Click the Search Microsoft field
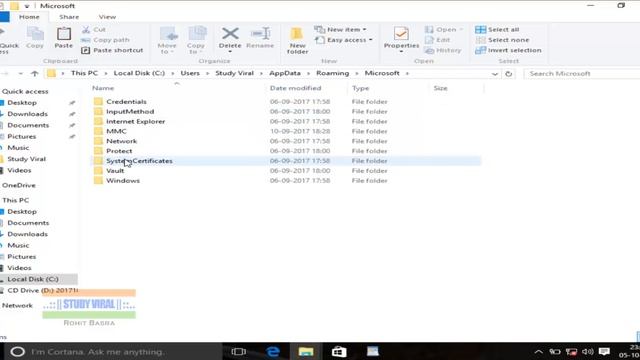 tap(582, 73)
